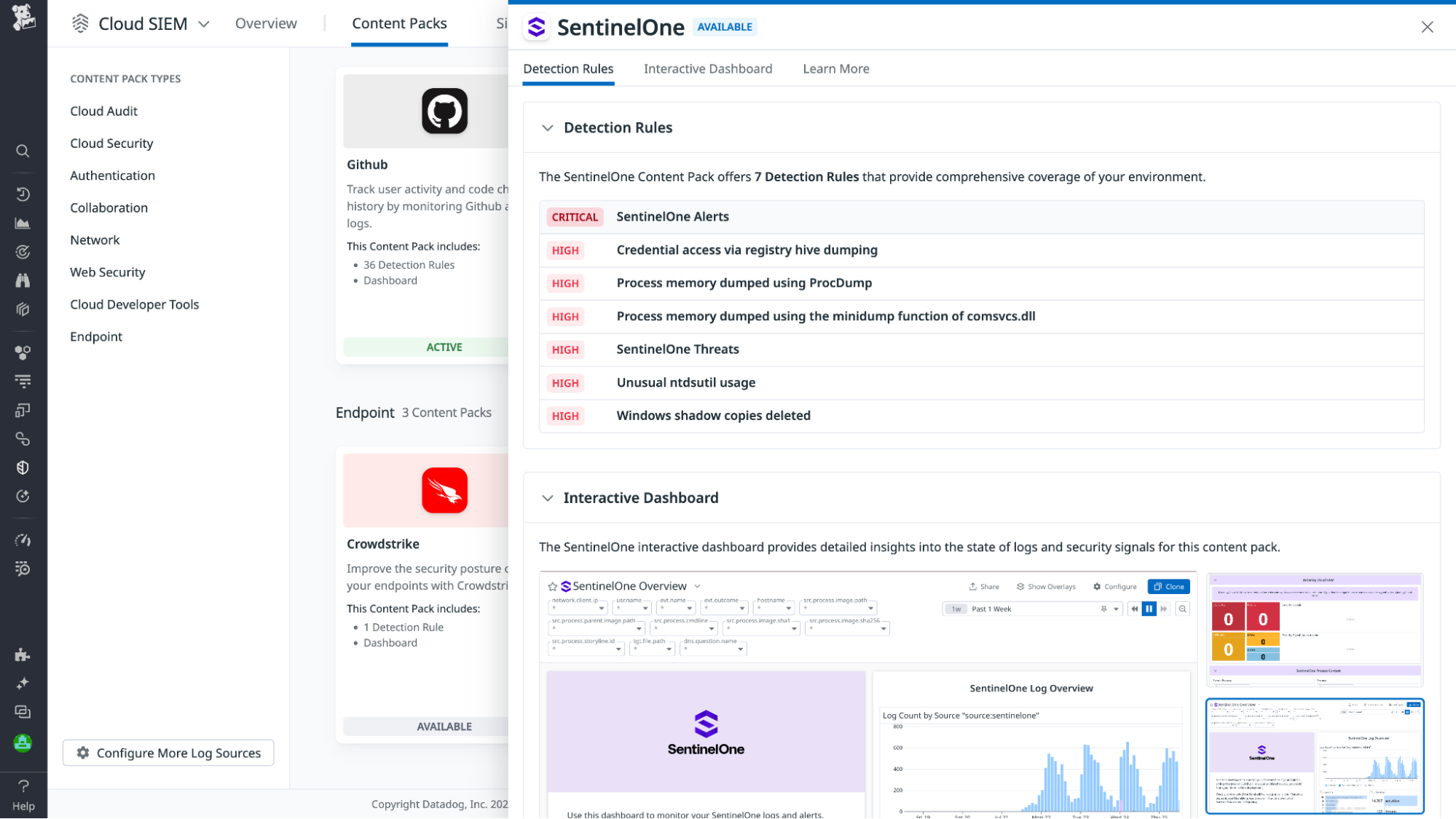Click the Crowdstrike falcon icon

pyautogui.click(x=444, y=490)
